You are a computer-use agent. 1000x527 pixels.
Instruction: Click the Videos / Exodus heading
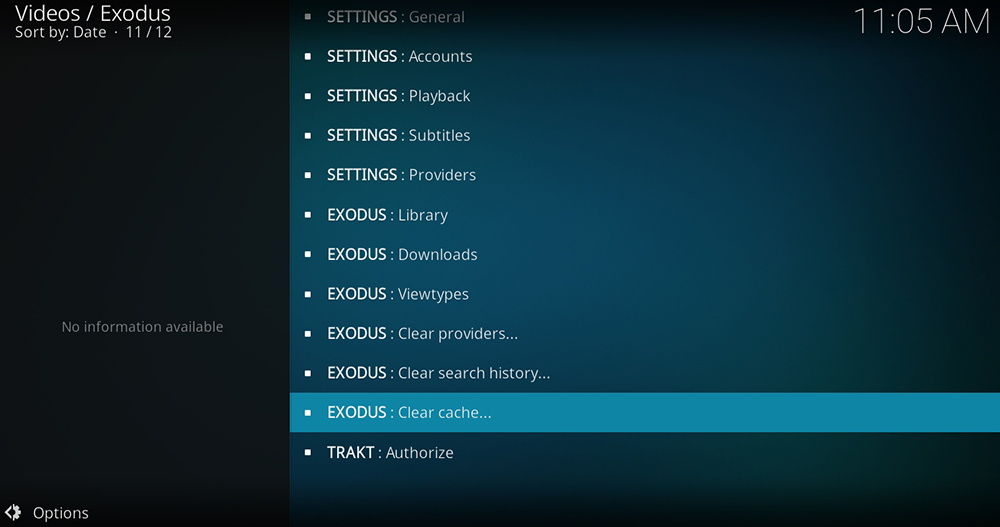[93, 13]
